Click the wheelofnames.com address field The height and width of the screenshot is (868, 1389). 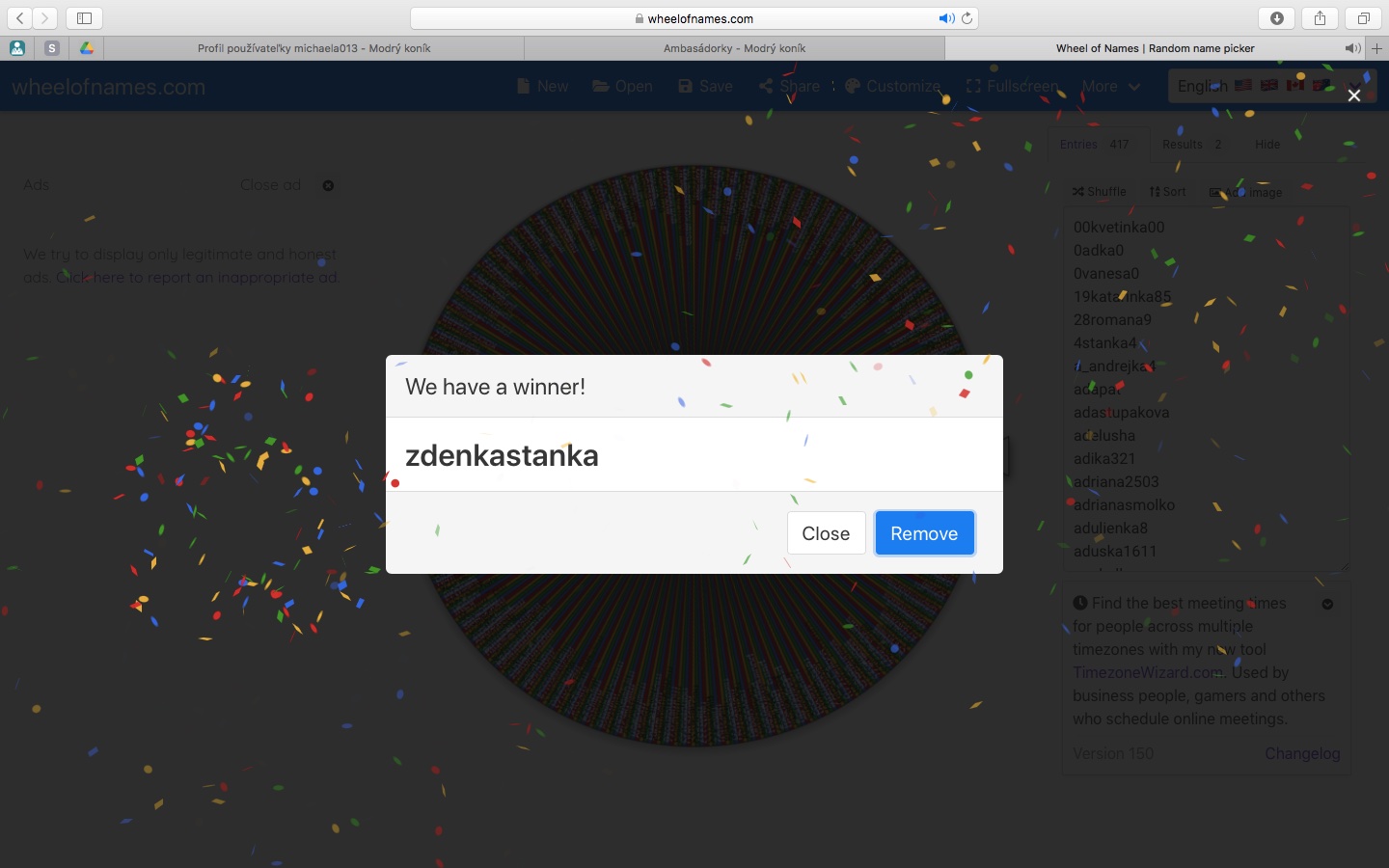coord(694,18)
